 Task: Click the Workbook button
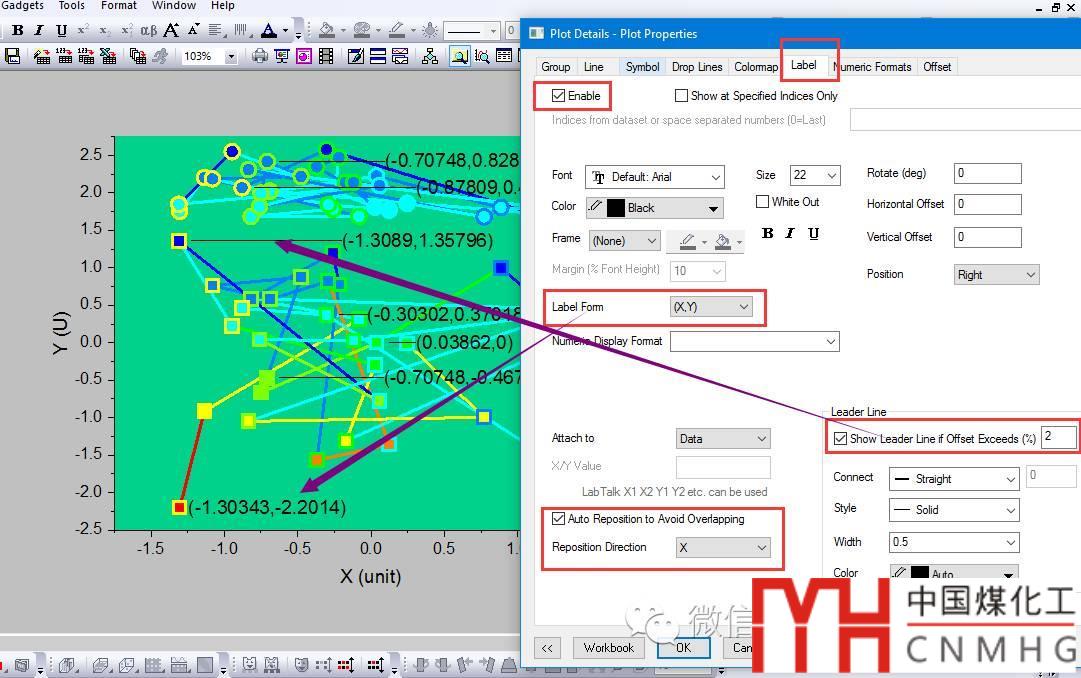[608, 647]
